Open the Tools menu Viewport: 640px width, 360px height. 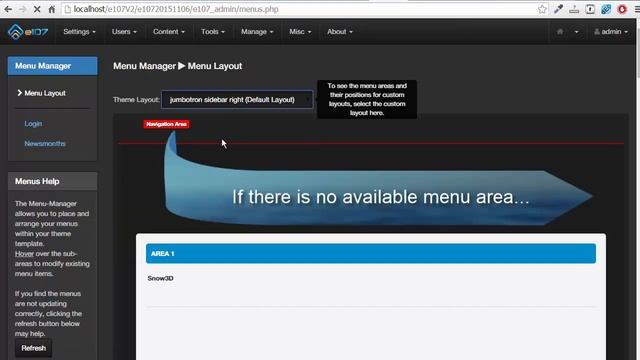pyautogui.click(x=213, y=31)
